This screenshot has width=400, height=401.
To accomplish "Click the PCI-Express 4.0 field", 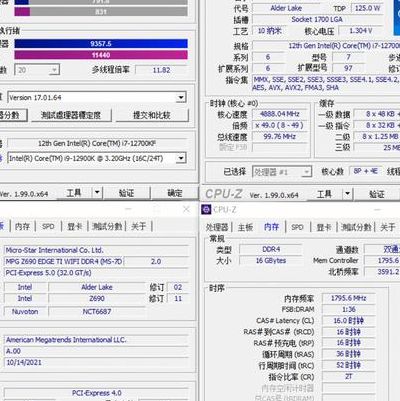I will point(97,393).
